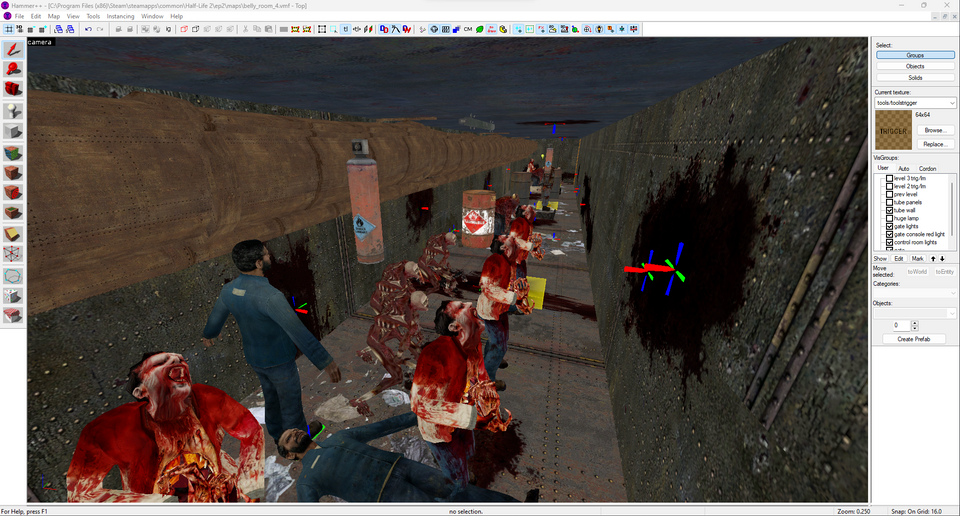Screen dimensions: 960x516
Task: Open the Toggle Texture Application tool
Action: click(13, 152)
